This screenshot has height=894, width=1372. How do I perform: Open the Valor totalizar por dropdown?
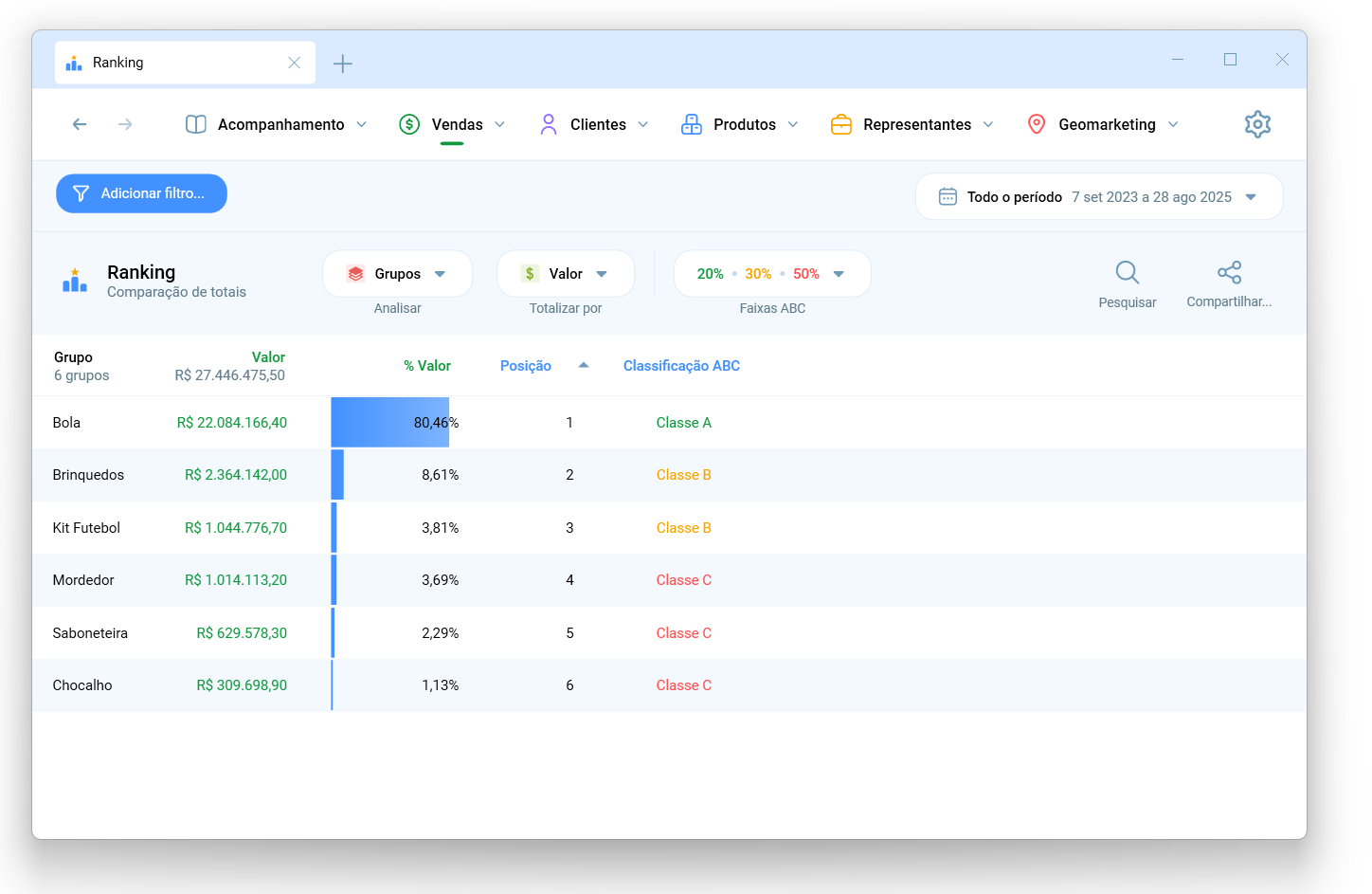566,274
